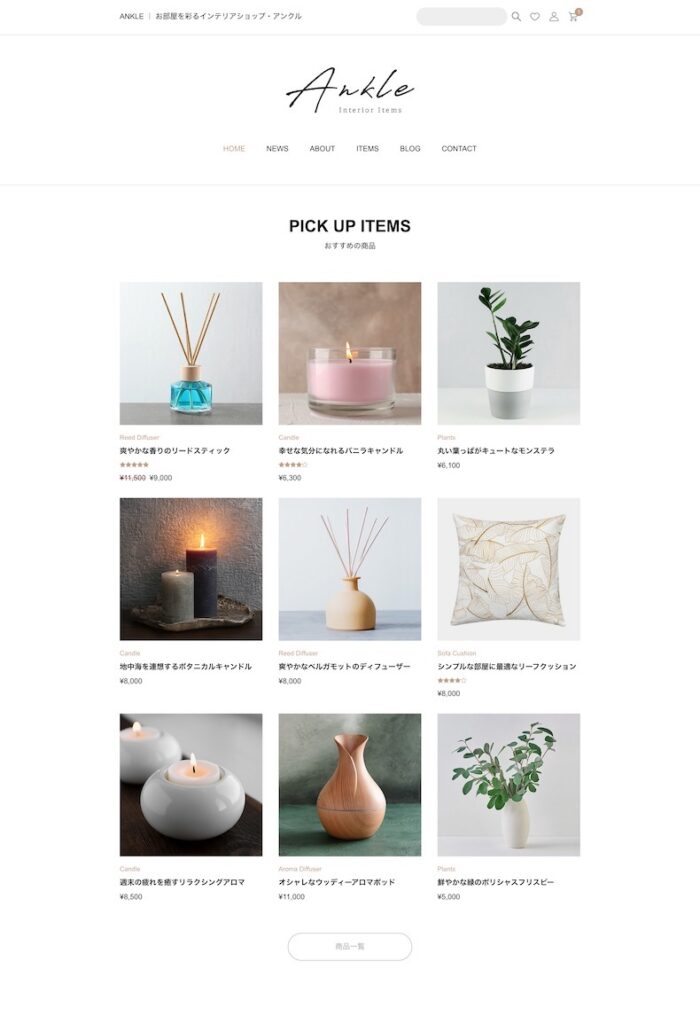Click the 商品一覧 button
700x1024 pixels.
(x=350, y=946)
